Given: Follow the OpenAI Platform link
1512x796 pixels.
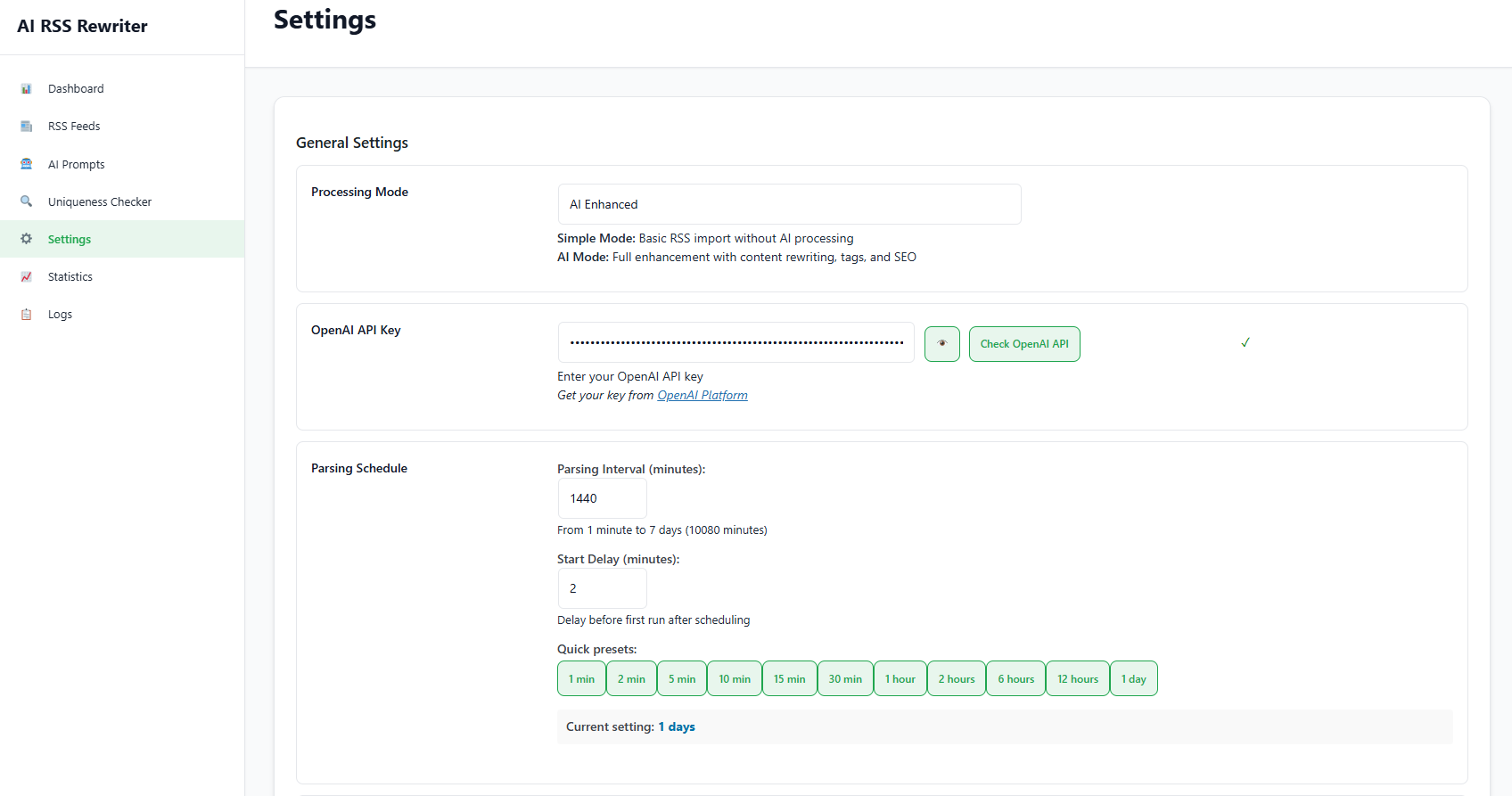Looking at the screenshot, I should pos(703,396).
